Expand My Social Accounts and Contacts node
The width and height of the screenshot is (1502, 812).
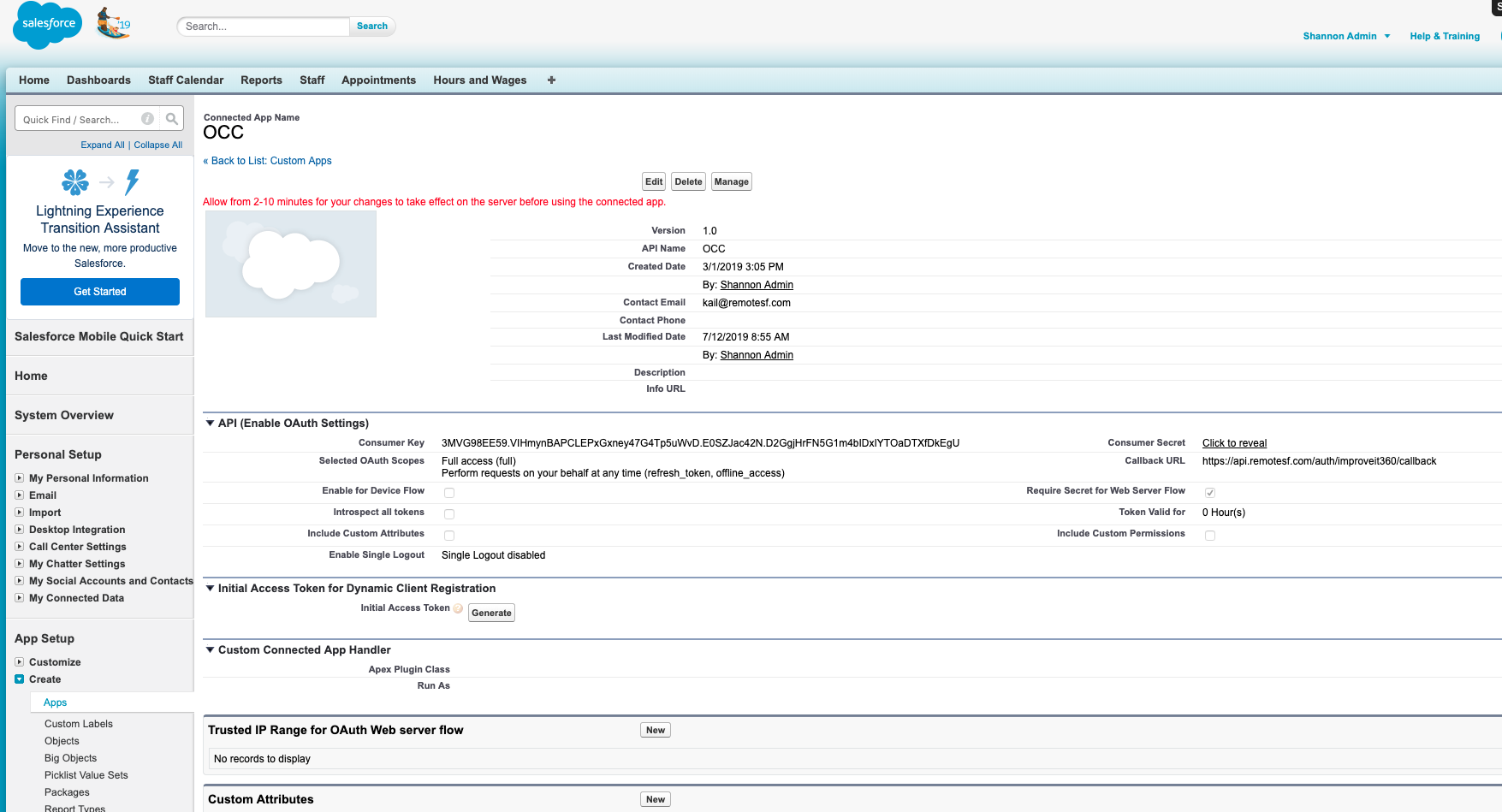[x=19, y=581]
